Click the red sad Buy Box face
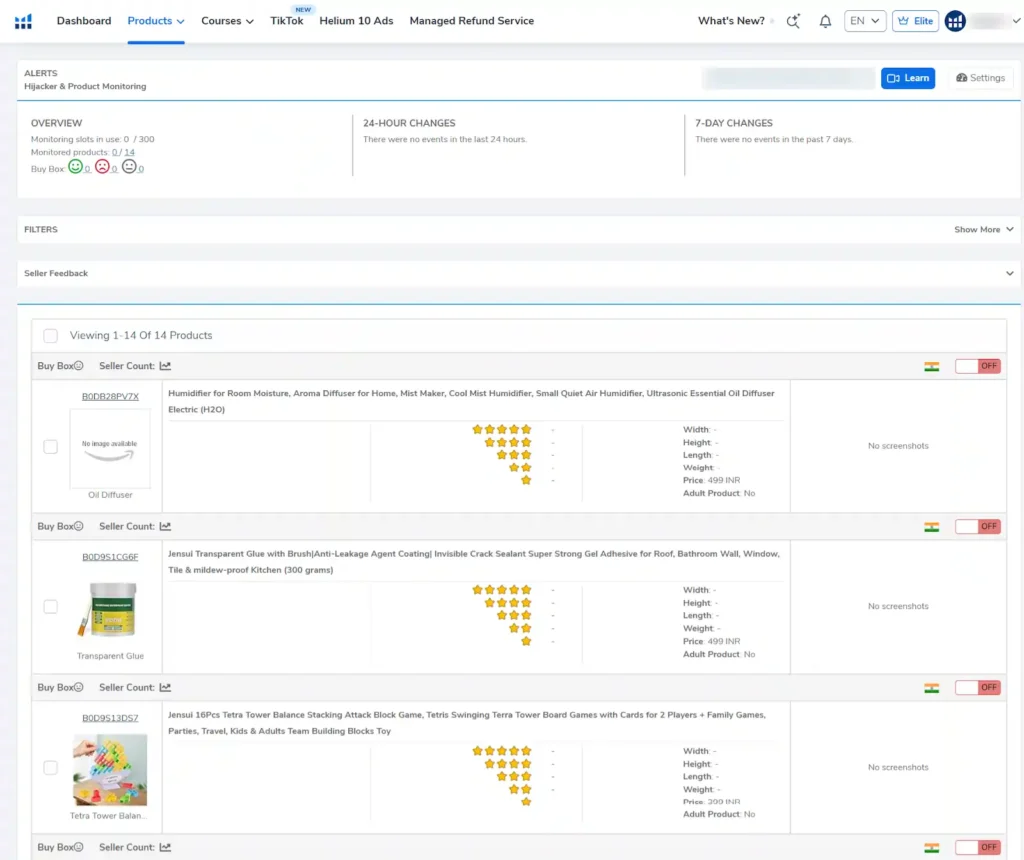The image size is (1024, 860). [x=102, y=167]
